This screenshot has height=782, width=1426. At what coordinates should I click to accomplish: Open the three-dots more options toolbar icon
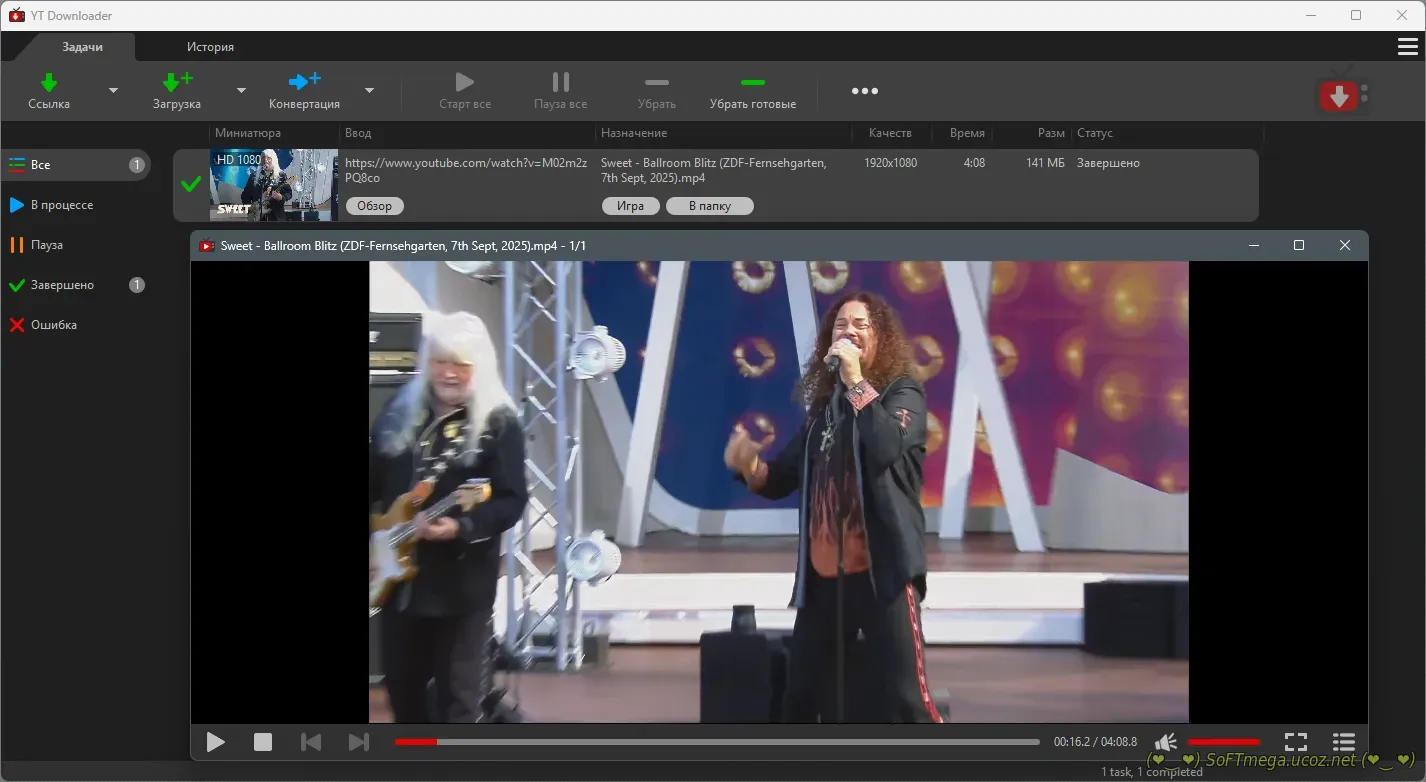coord(864,91)
